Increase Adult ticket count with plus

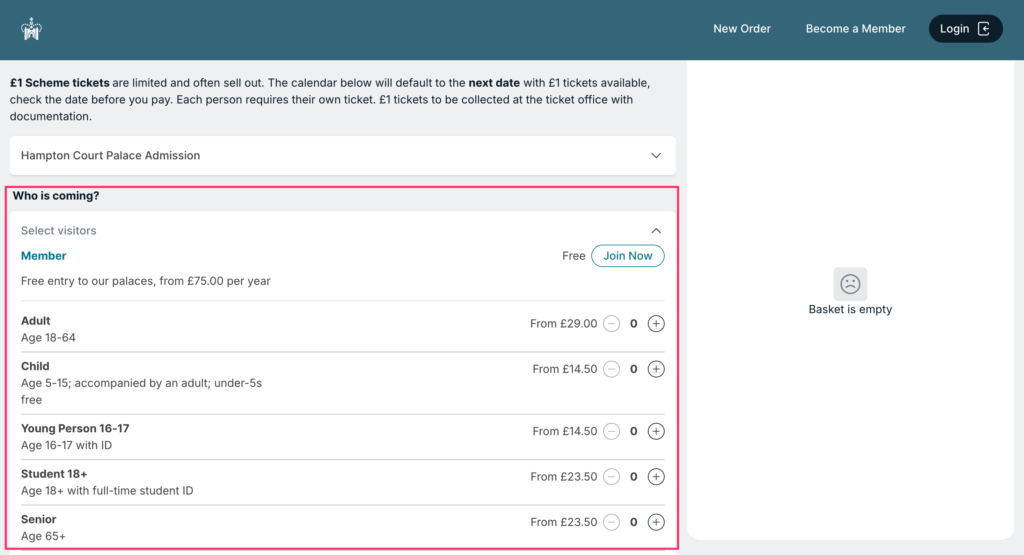point(656,323)
